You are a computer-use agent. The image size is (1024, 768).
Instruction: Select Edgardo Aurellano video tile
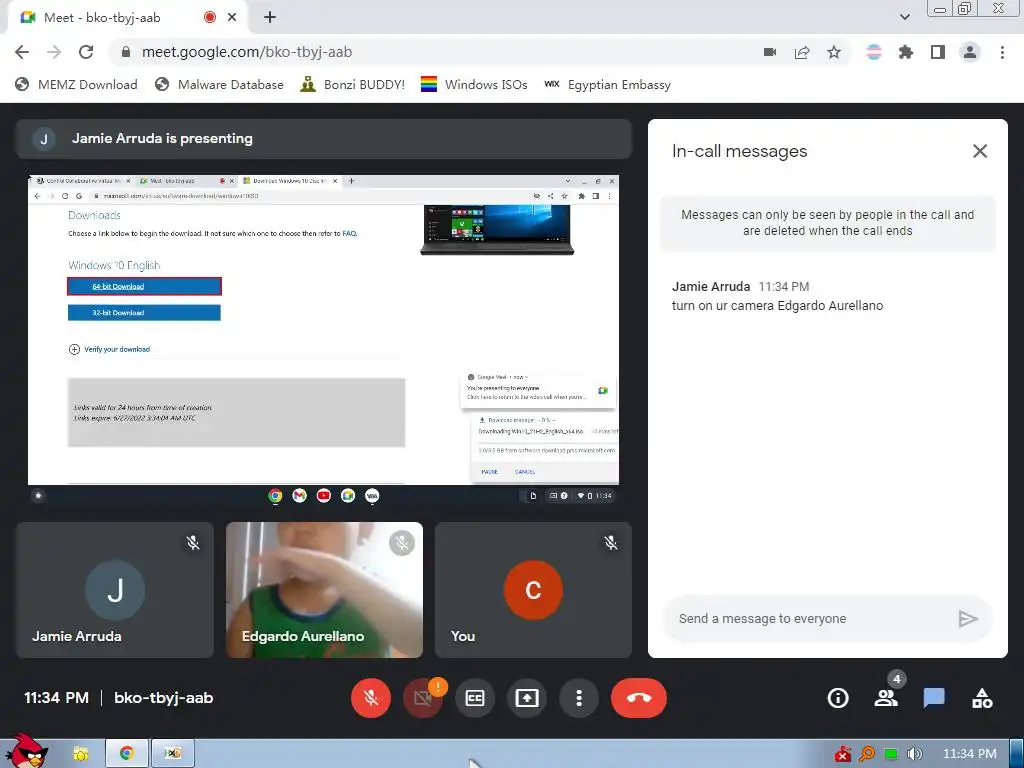[x=325, y=590]
